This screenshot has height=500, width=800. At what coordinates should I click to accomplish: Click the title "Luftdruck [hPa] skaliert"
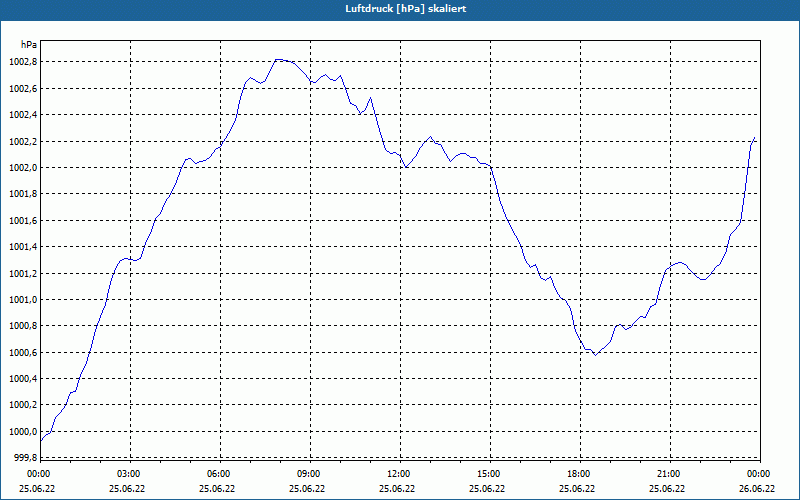406,9
